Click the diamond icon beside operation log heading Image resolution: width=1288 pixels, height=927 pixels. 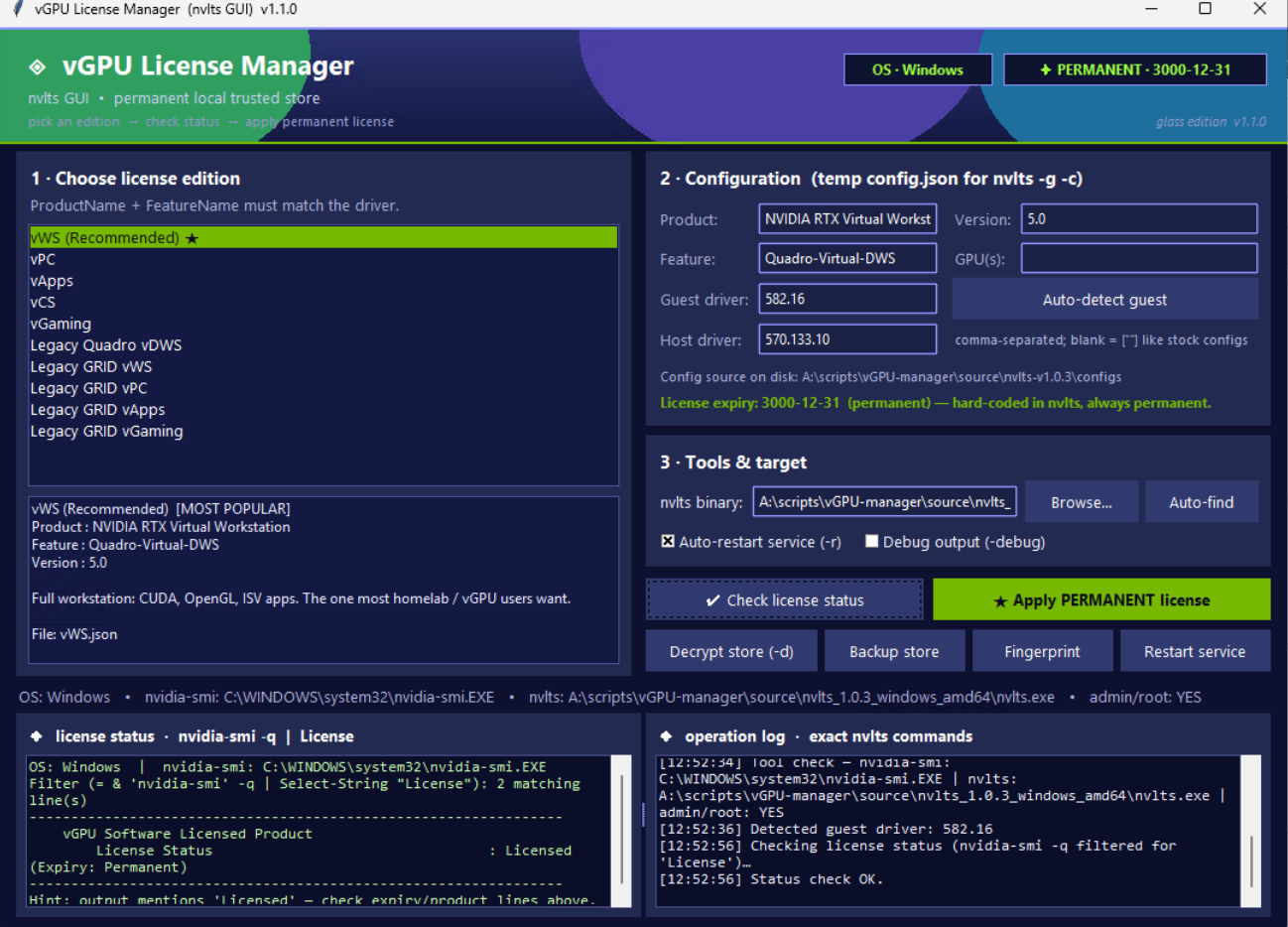[x=666, y=736]
